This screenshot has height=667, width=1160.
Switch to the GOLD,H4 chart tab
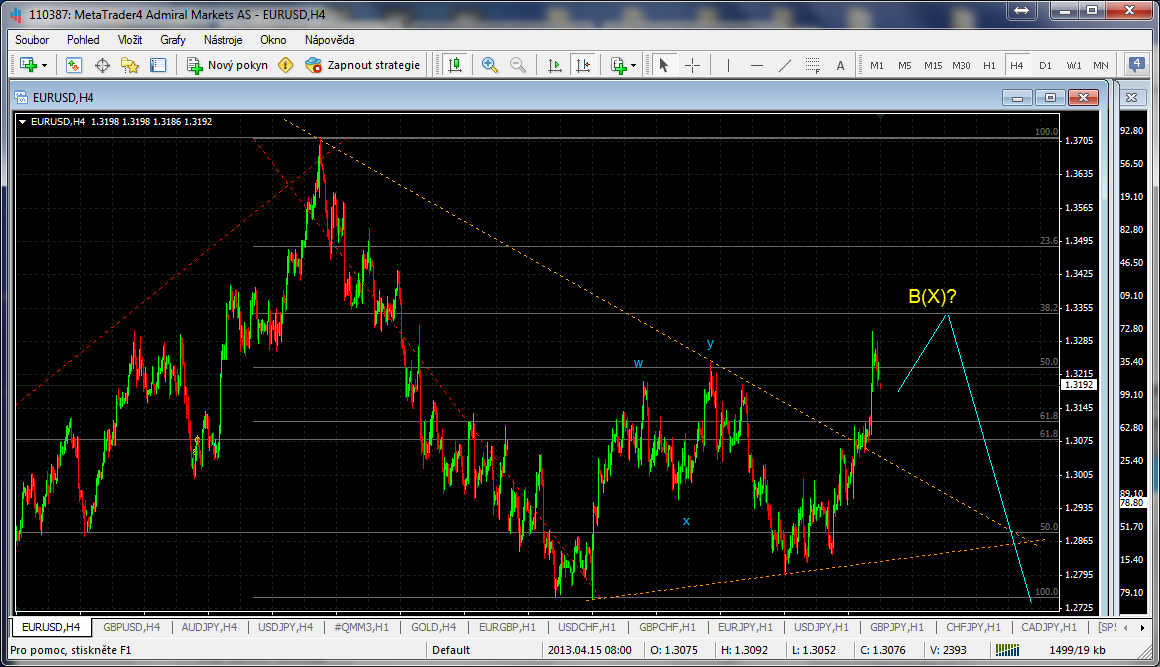coord(433,627)
